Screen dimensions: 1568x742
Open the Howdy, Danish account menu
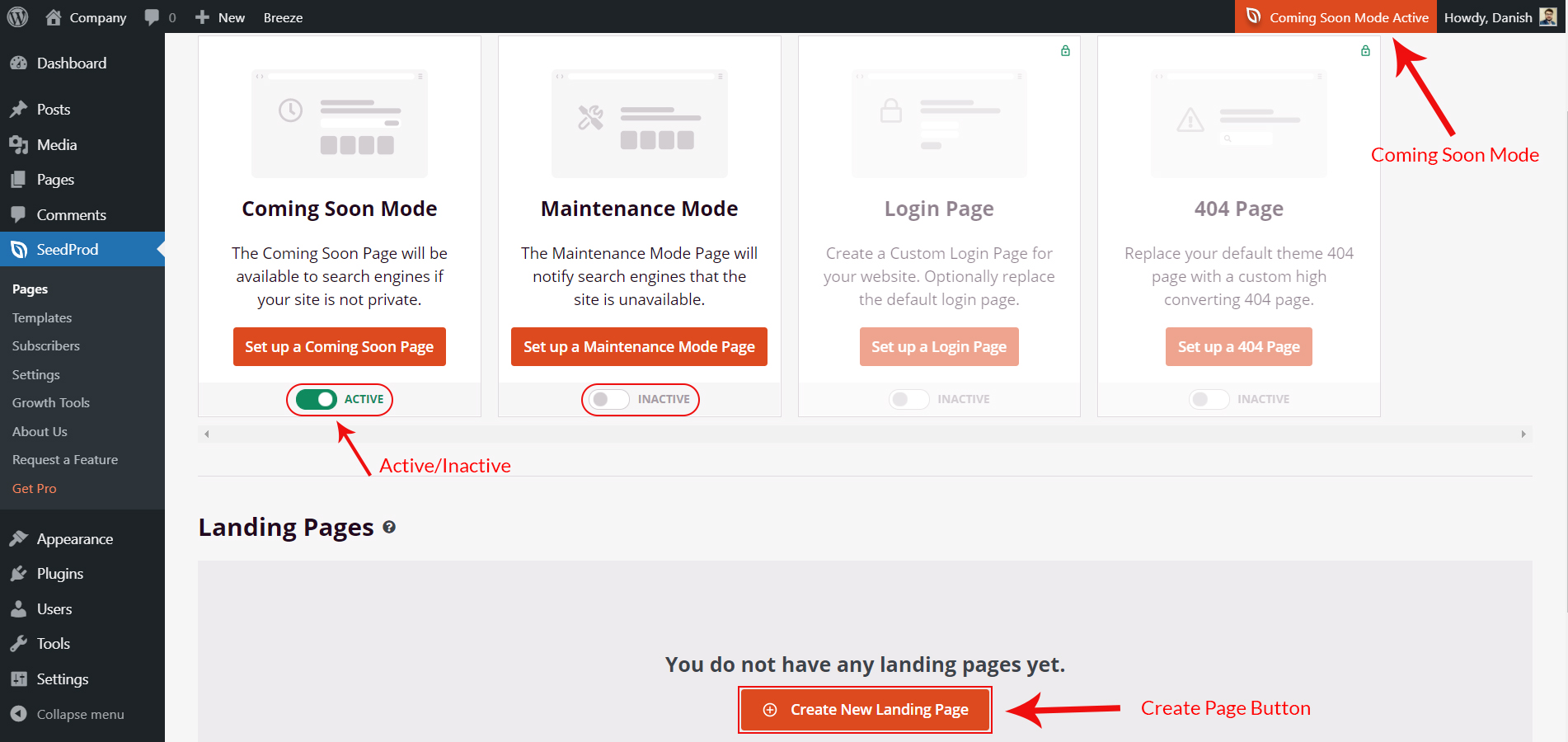click(x=1500, y=16)
